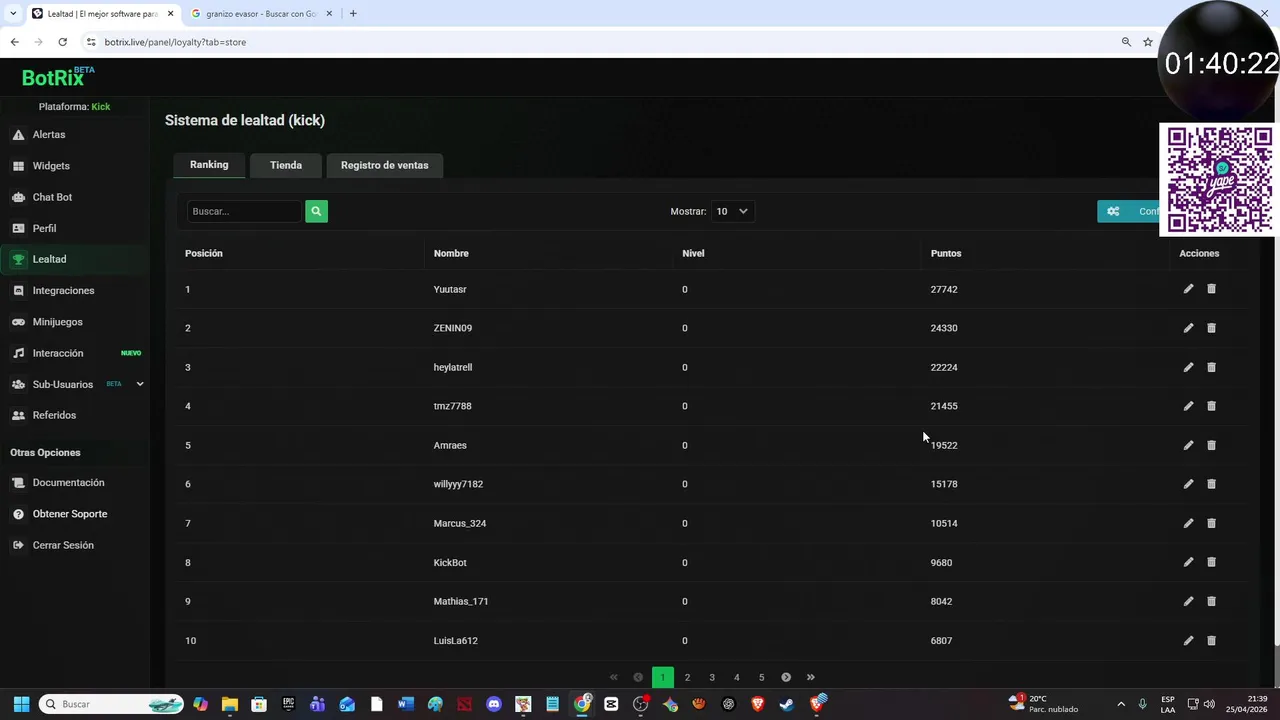Viewport: 1280px width, 720px height.
Task: Choose Cerrar Sesión in the sidebar
Action: (x=63, y=545)
